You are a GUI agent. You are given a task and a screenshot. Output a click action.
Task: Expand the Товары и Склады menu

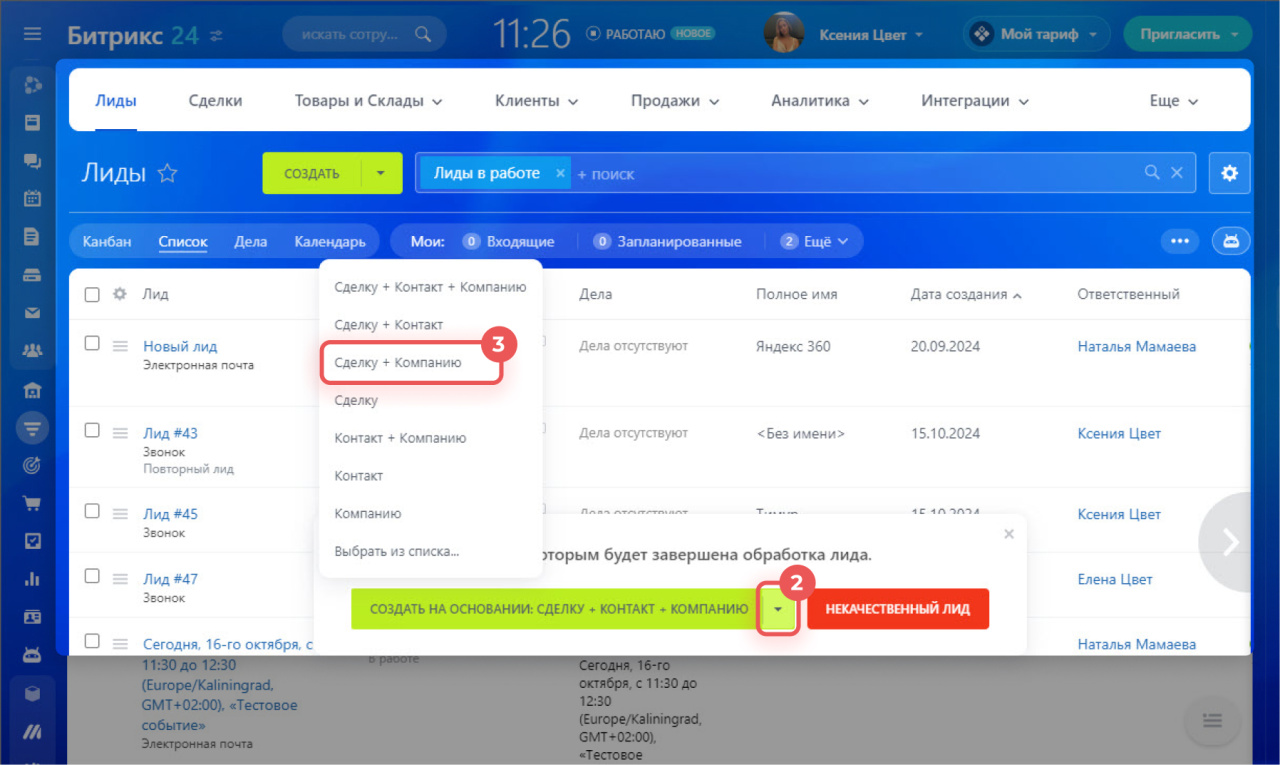(x=368, y=101)
